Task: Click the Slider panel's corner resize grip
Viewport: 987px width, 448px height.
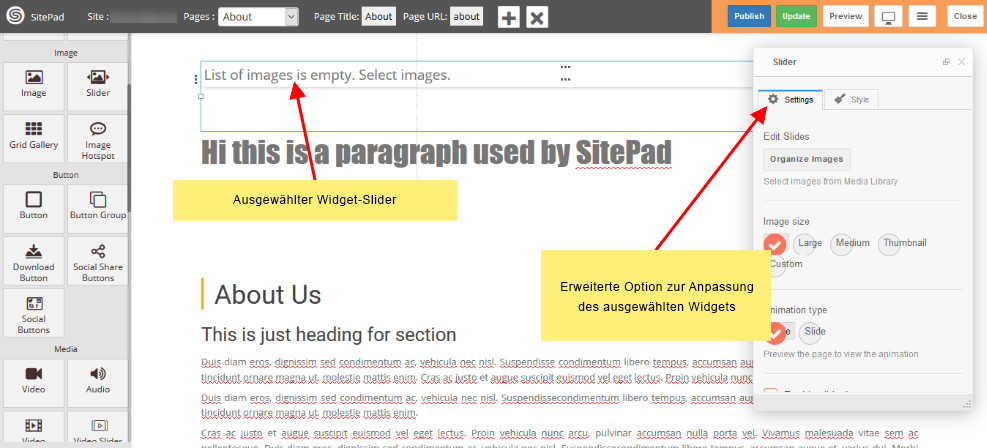Action: click(x=967, y=405)
